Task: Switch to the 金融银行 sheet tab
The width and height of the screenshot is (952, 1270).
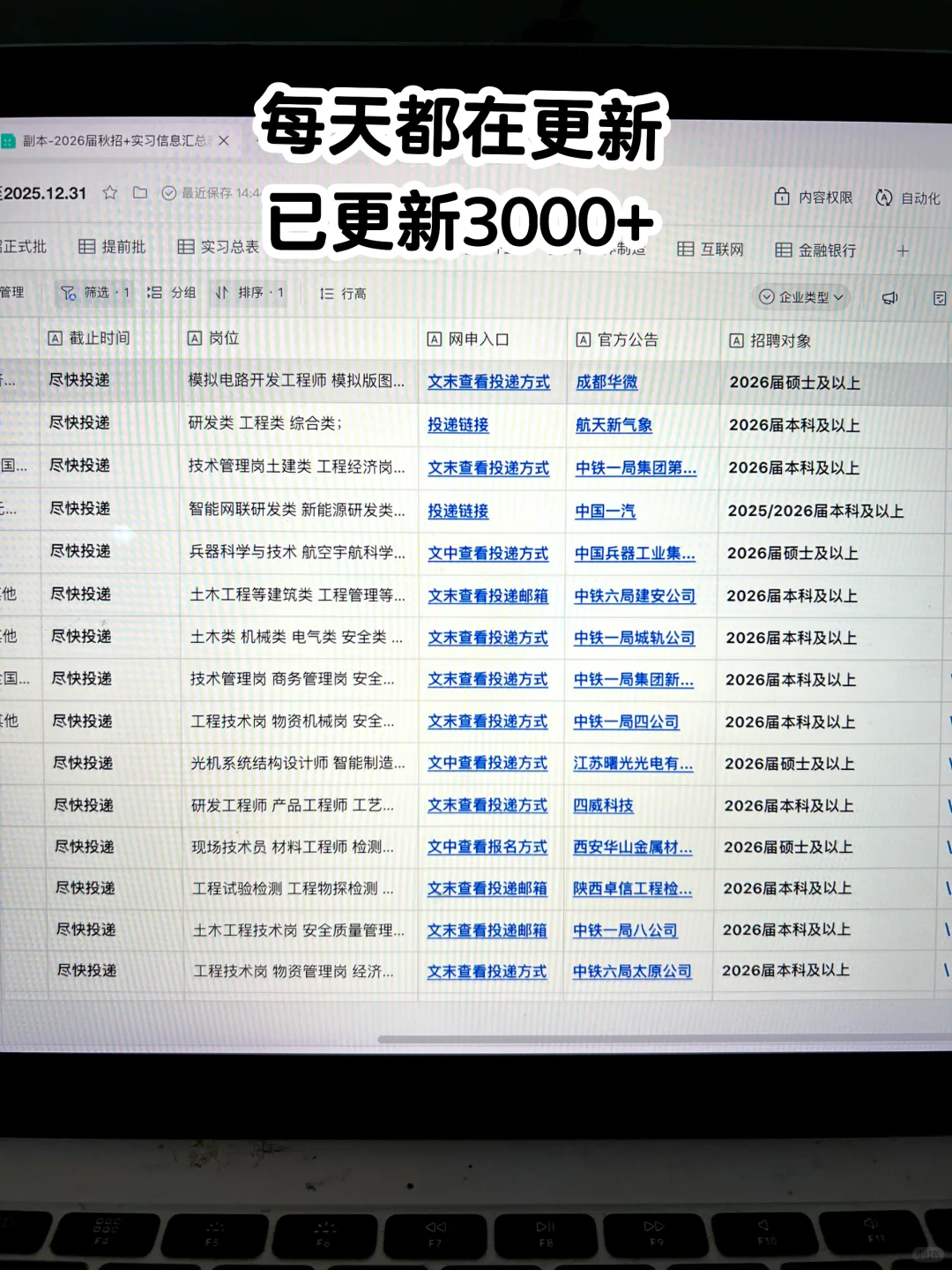Action: (815, 250)
